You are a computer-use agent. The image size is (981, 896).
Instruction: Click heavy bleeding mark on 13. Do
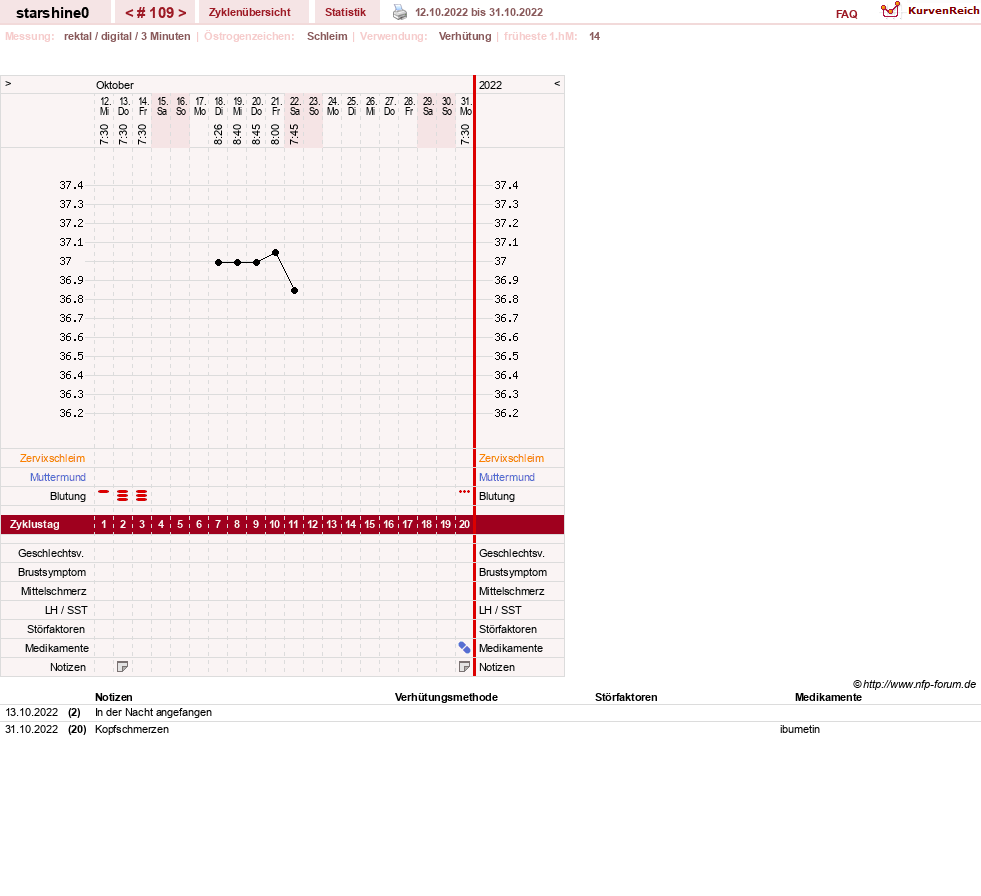click(123, 496)
